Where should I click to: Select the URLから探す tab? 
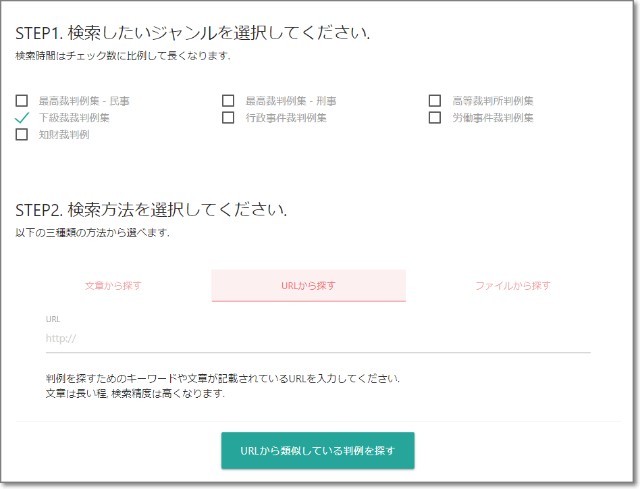[308, 285]
